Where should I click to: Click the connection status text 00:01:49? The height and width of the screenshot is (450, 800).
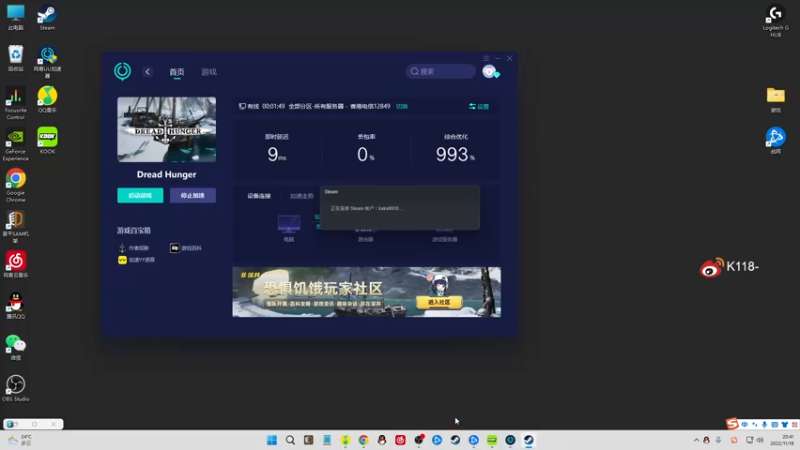pyautogui.click(x=273, y=106)
